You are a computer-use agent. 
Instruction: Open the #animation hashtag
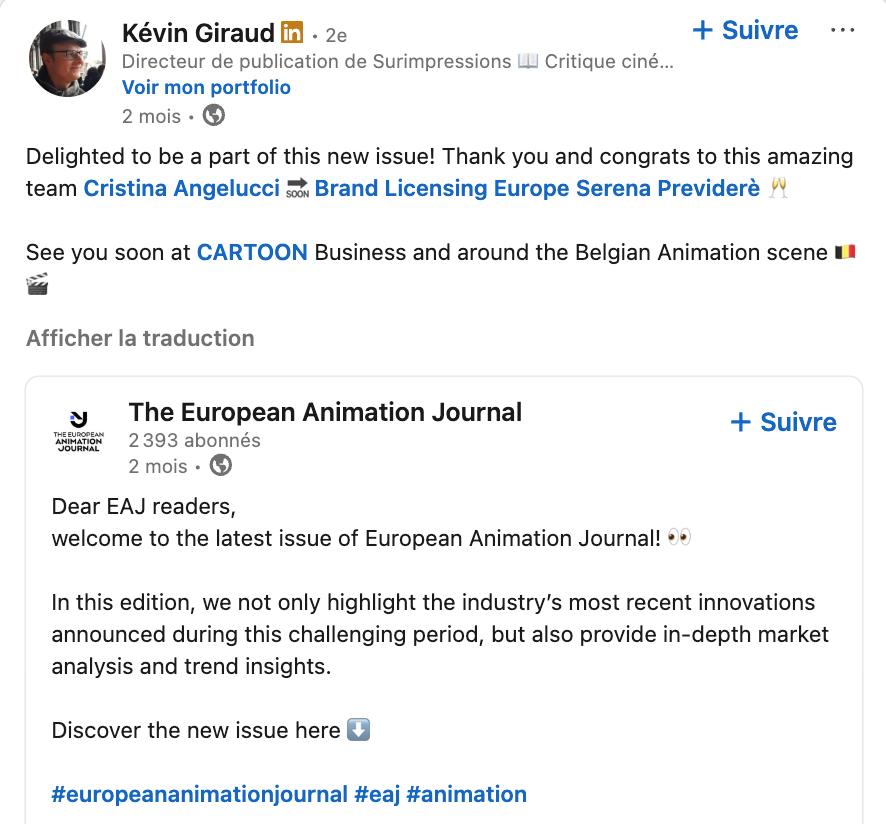click(467, 794)
